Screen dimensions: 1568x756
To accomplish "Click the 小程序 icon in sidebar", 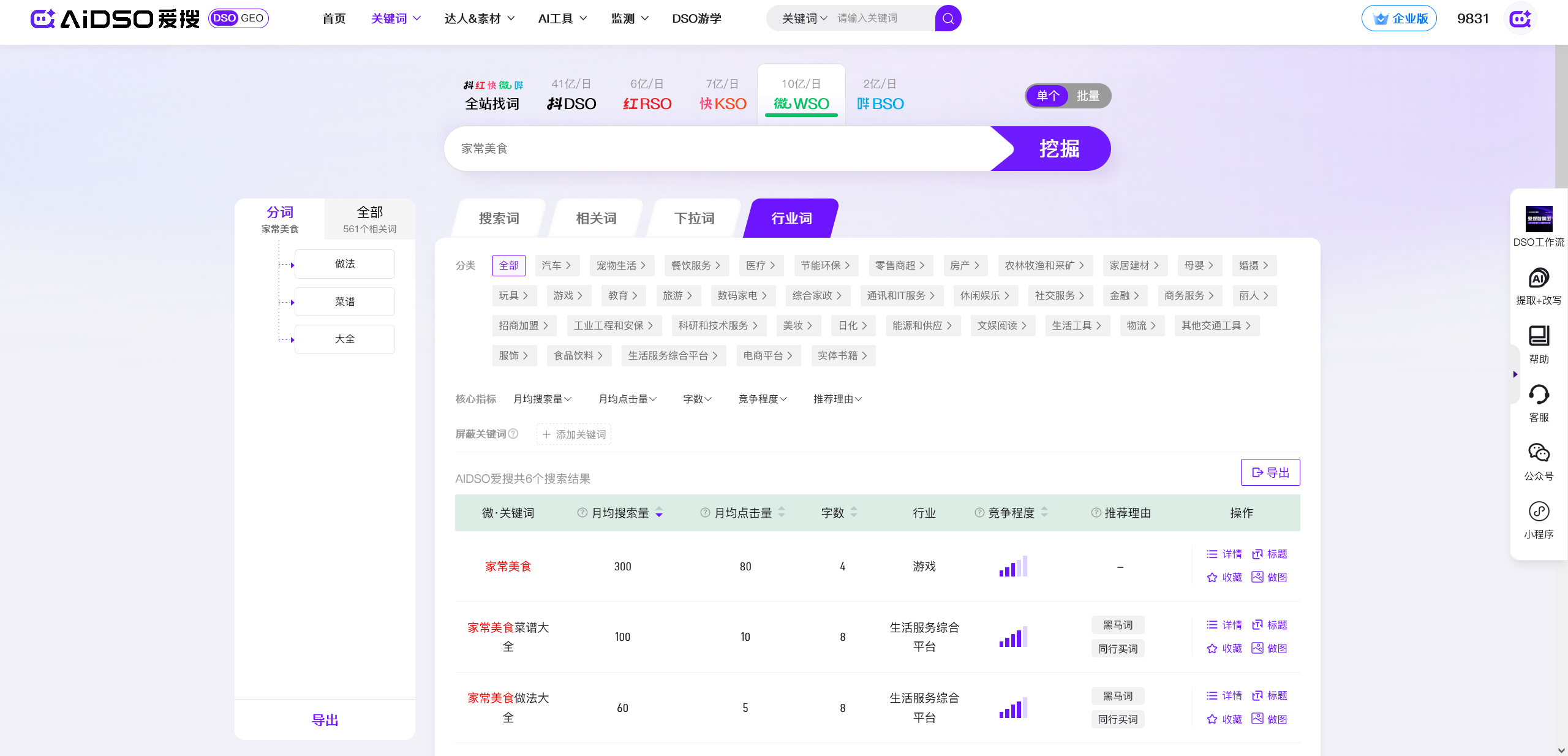I will pyautogui.click(x=1538, y=512).
